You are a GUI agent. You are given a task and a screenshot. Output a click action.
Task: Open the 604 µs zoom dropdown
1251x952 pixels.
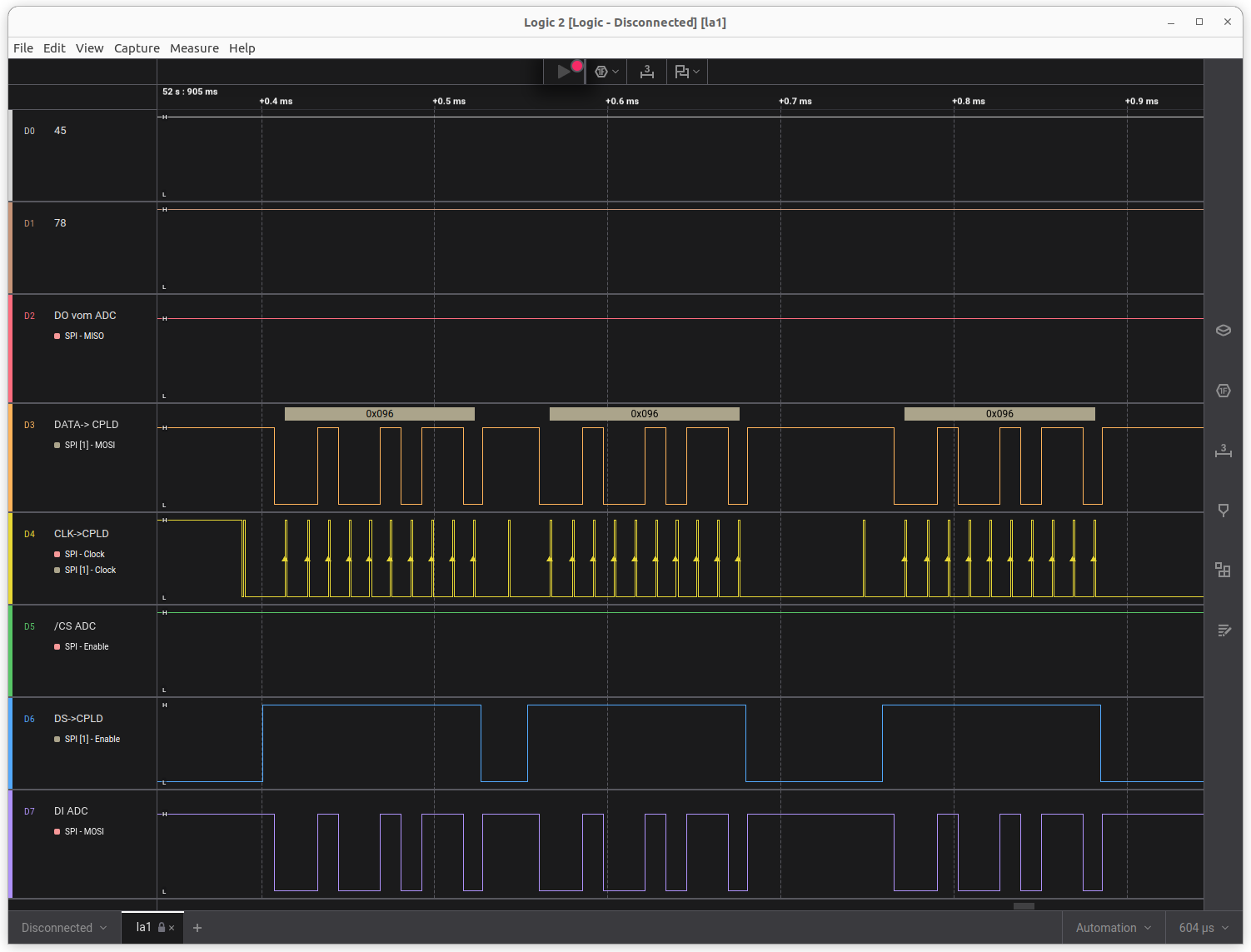(1203, 928)
